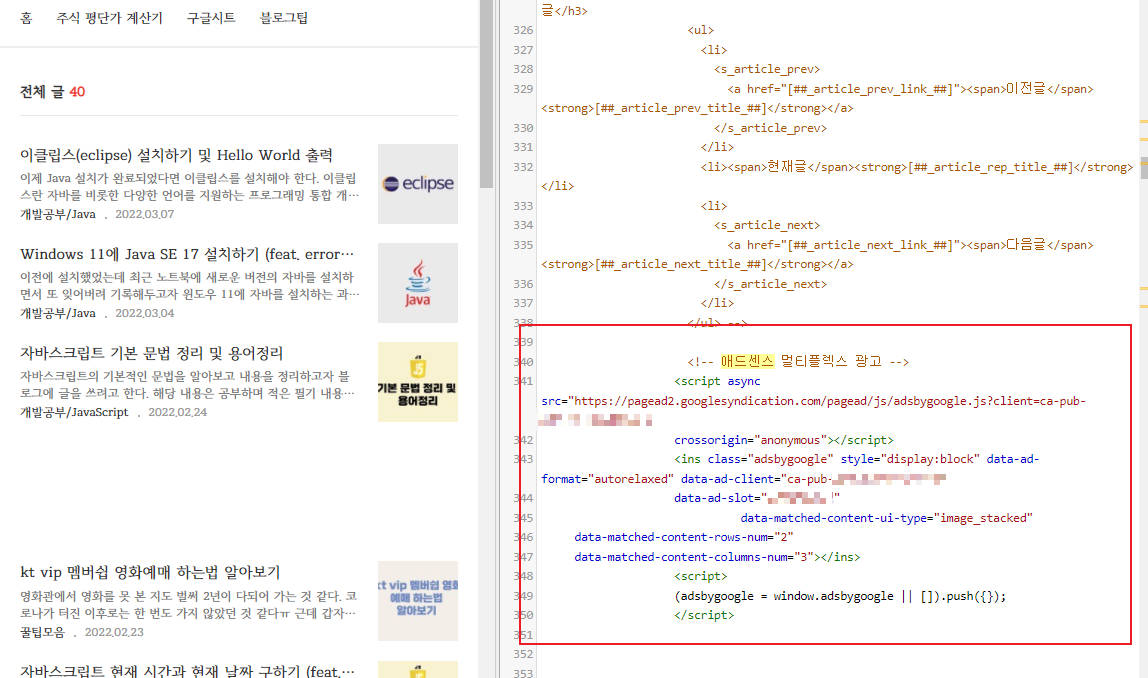Open the 블로그팁 menu item

click(x=283, y=18)
